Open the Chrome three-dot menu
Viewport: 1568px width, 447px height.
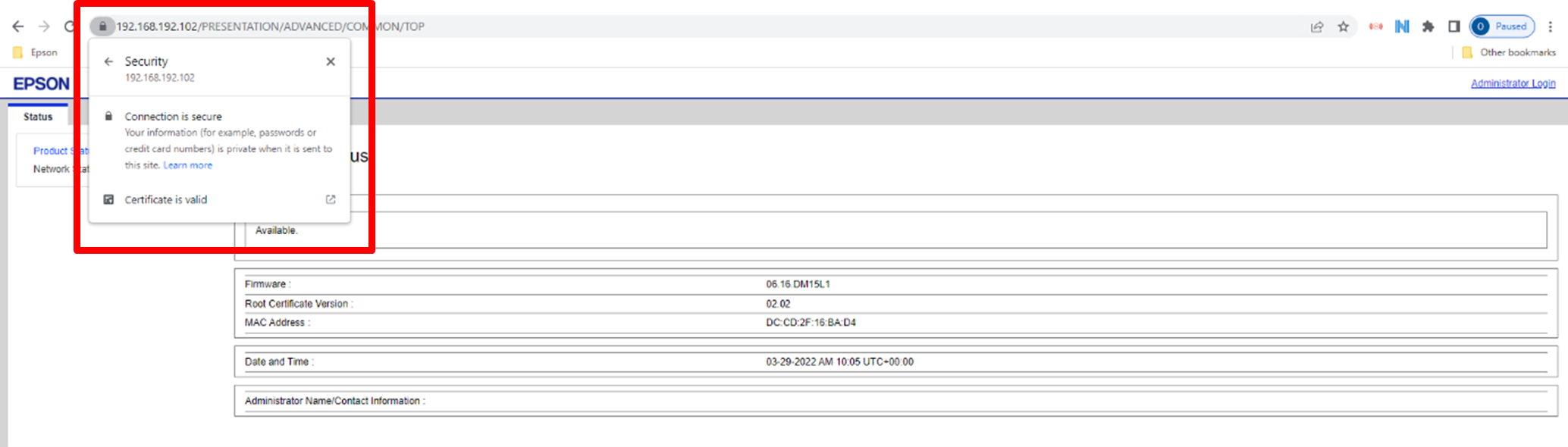tap(1551, 27)
